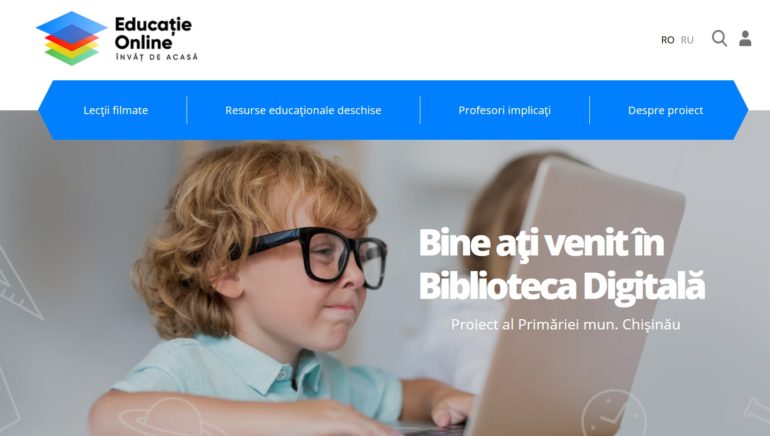Click the boy's black glasses in banner
The height and width of the screenshot is (436, 770).
point(314,255)
